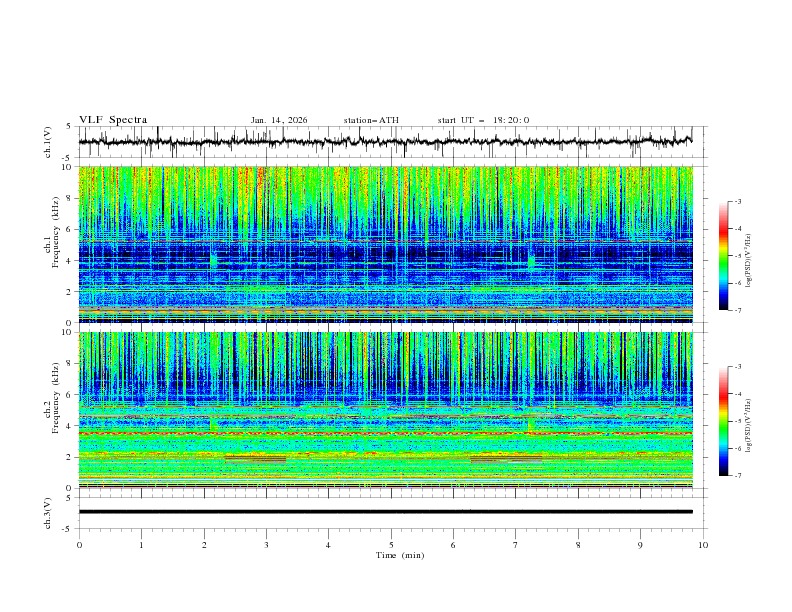792x612 pixels.
Task: Click time axis tick label "3"
Action: point(266,545)
